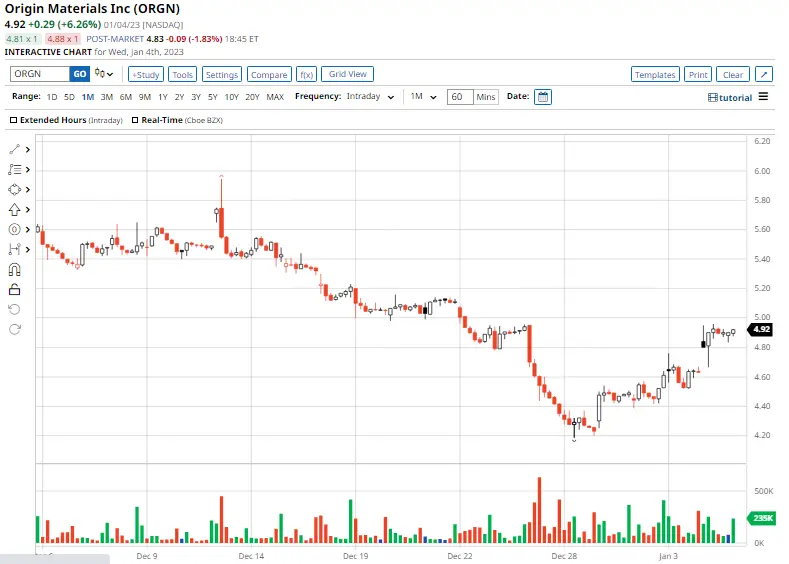Viewport: 789px width, 564px height.
Task: Expand the arrow marker options chevron
Action: (x=28, y=209)
